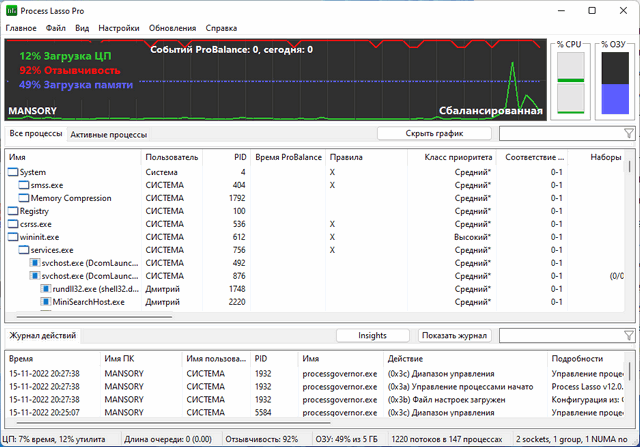
Task: Open the Вид menu
Action: (x=81, y=28)
